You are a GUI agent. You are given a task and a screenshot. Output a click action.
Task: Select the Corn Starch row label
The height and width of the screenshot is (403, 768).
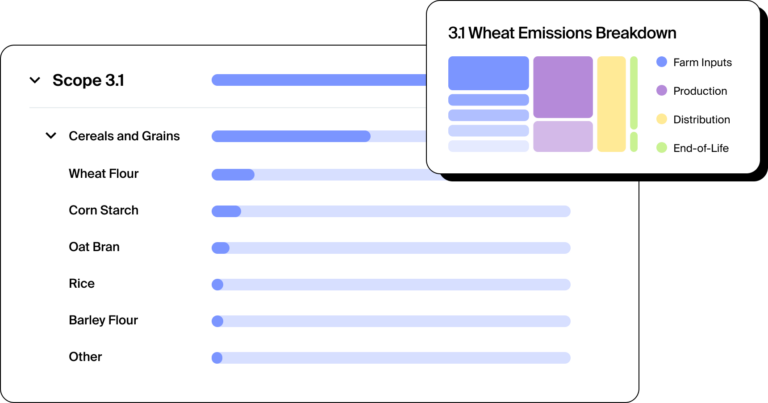[103, 211]
